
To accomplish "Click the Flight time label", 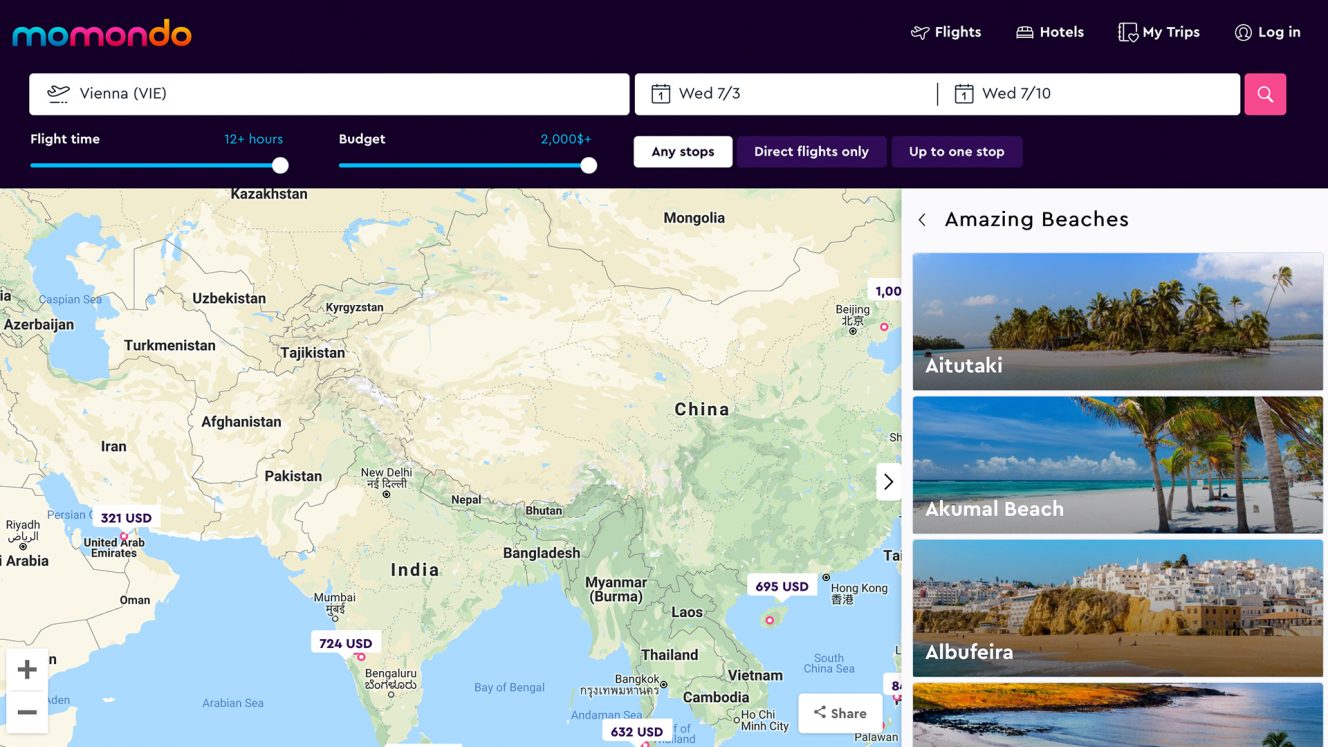I will coord(65,139).
